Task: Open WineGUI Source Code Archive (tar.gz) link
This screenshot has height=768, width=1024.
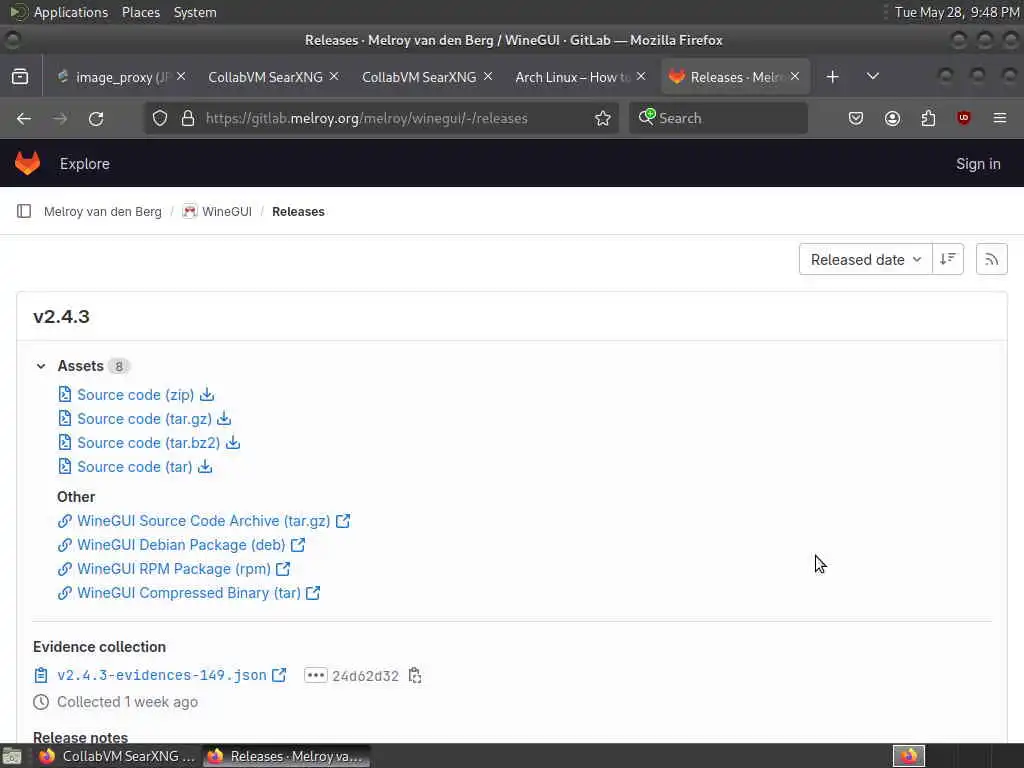Action: (204, 520)
